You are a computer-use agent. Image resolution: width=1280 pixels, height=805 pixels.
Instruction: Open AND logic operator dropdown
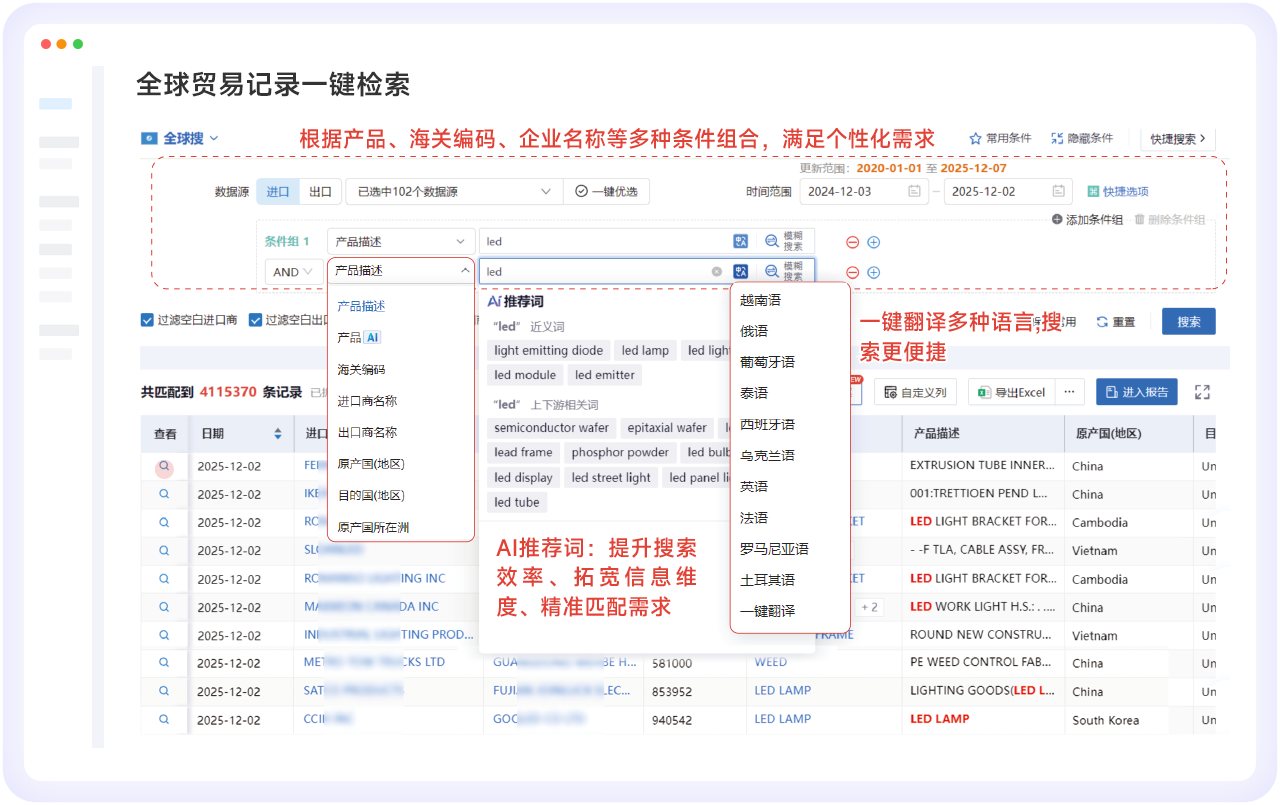293,272
